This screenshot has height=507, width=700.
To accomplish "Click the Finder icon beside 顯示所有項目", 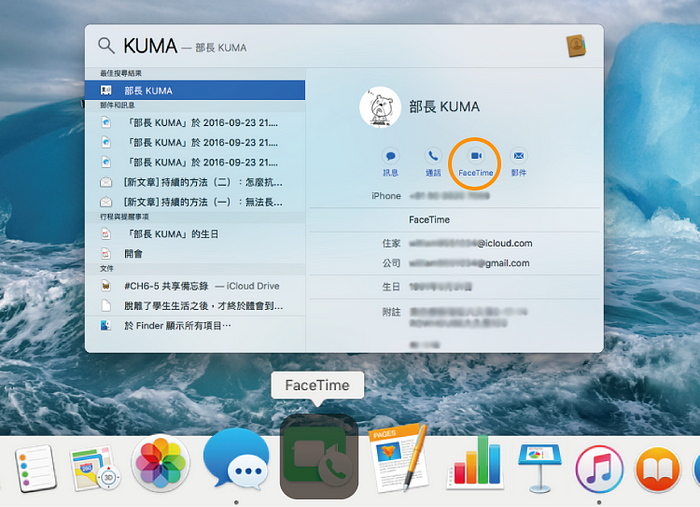I will pos(106,326).
